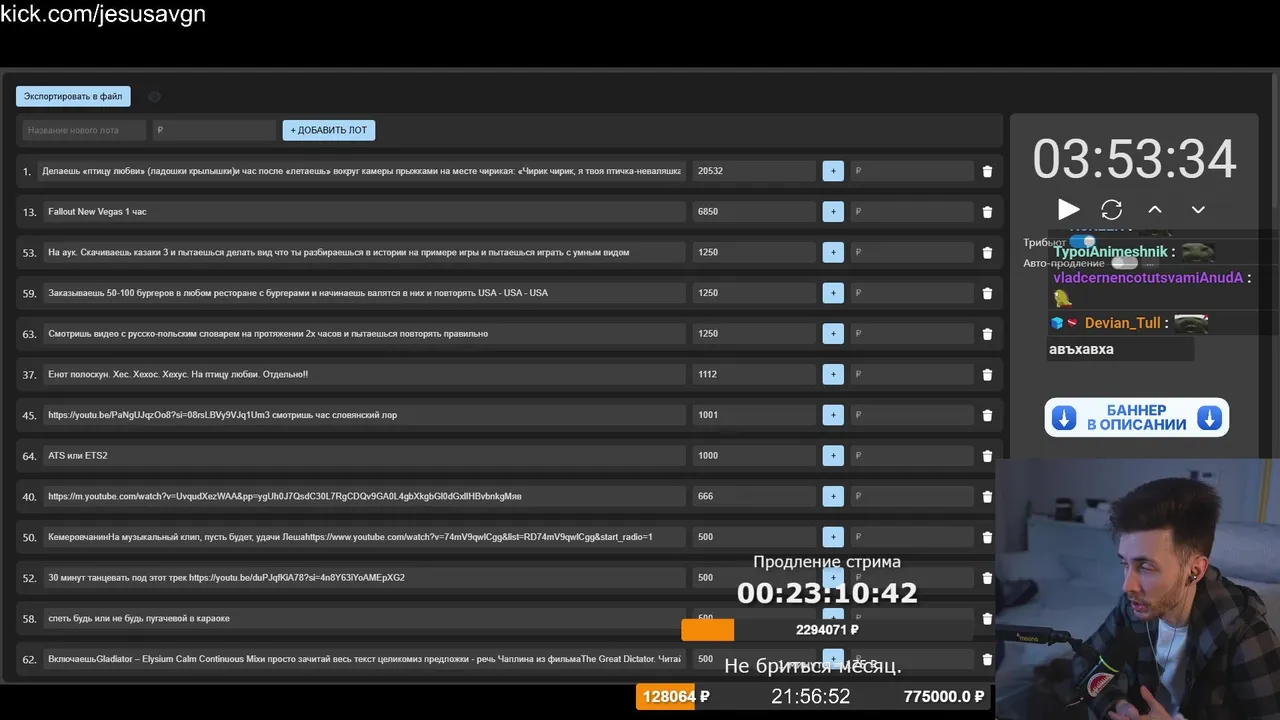The width and height of the screenshot is (1280, 720).
Task: Plus button on lot 52 row
Action: click(833, 578)
